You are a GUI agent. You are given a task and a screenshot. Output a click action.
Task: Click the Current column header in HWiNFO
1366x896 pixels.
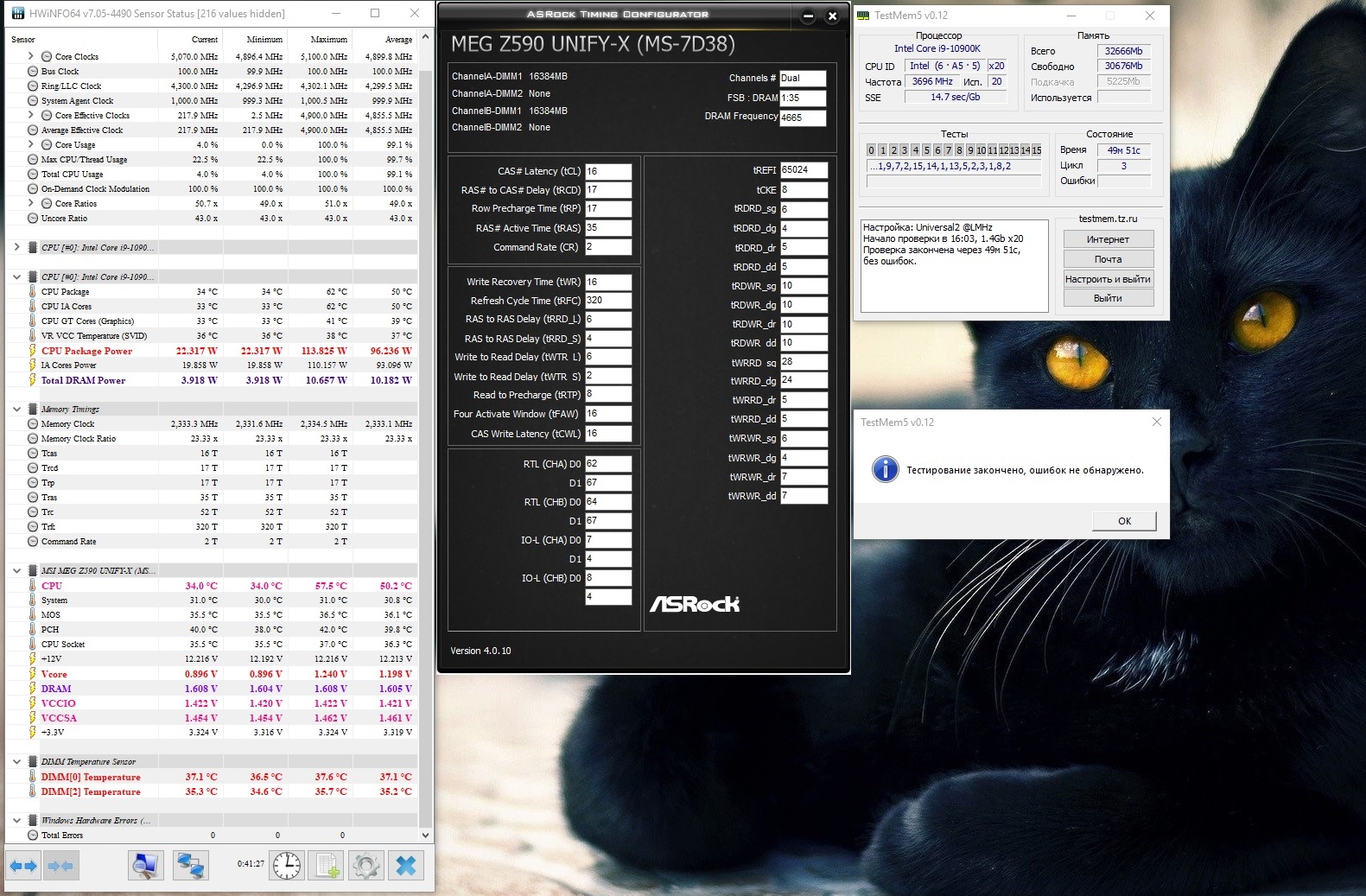[205, 40]
